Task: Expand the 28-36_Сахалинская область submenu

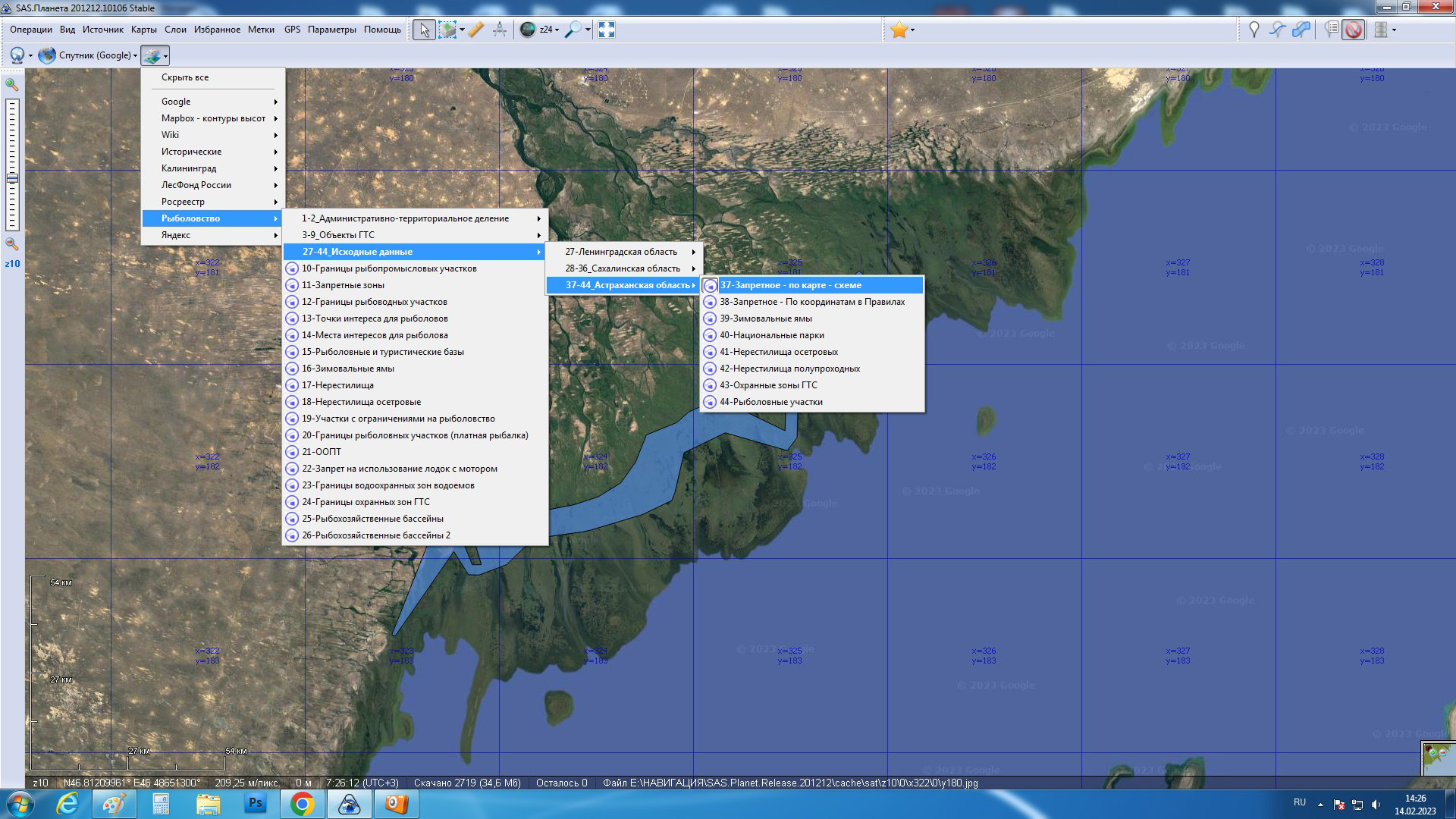Action: 622,268
